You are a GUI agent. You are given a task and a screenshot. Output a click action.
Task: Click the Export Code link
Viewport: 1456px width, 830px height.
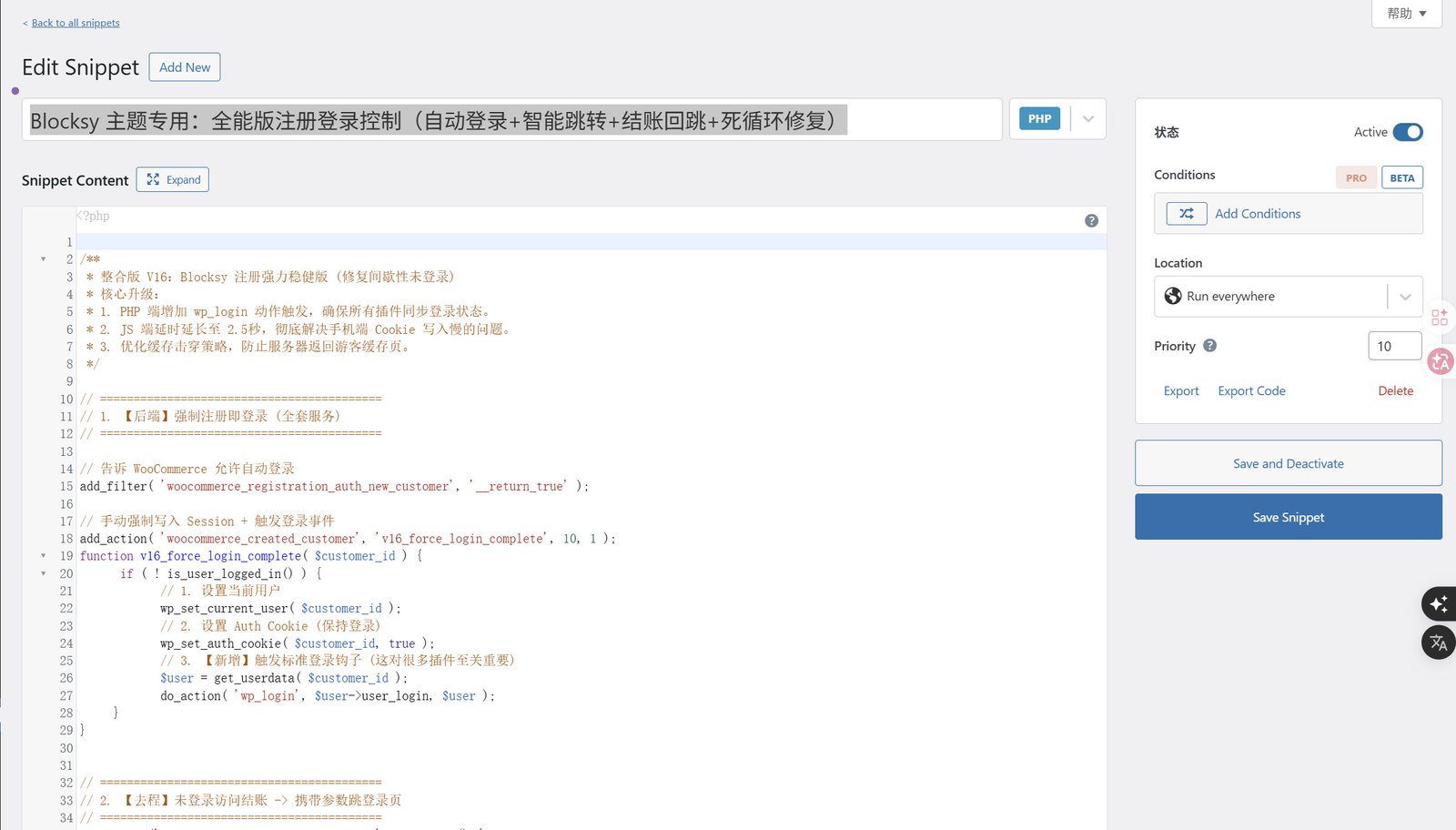pyautogui.click(x=1251, y=391)
